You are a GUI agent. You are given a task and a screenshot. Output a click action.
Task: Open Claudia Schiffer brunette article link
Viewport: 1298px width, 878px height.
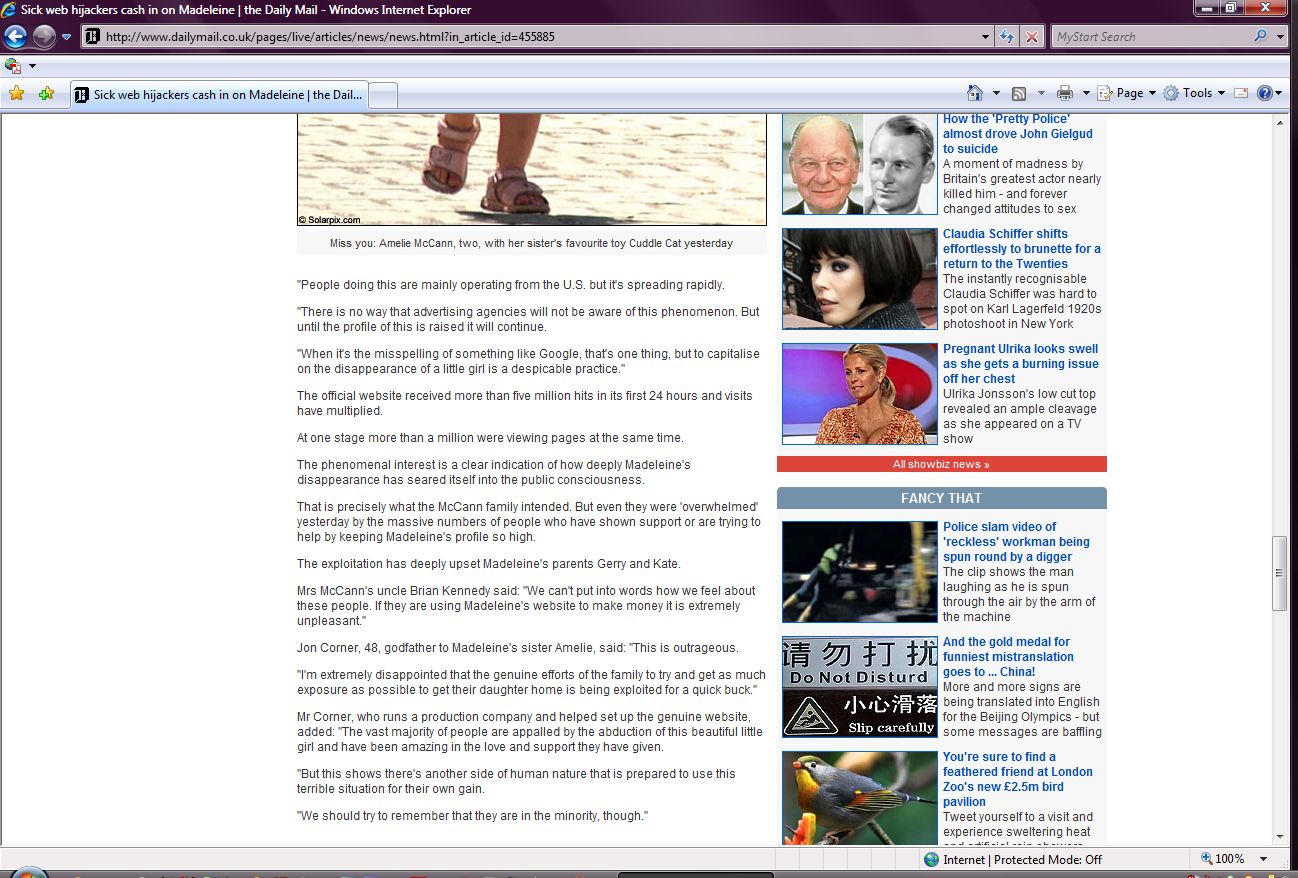(x=1021, y=248)
